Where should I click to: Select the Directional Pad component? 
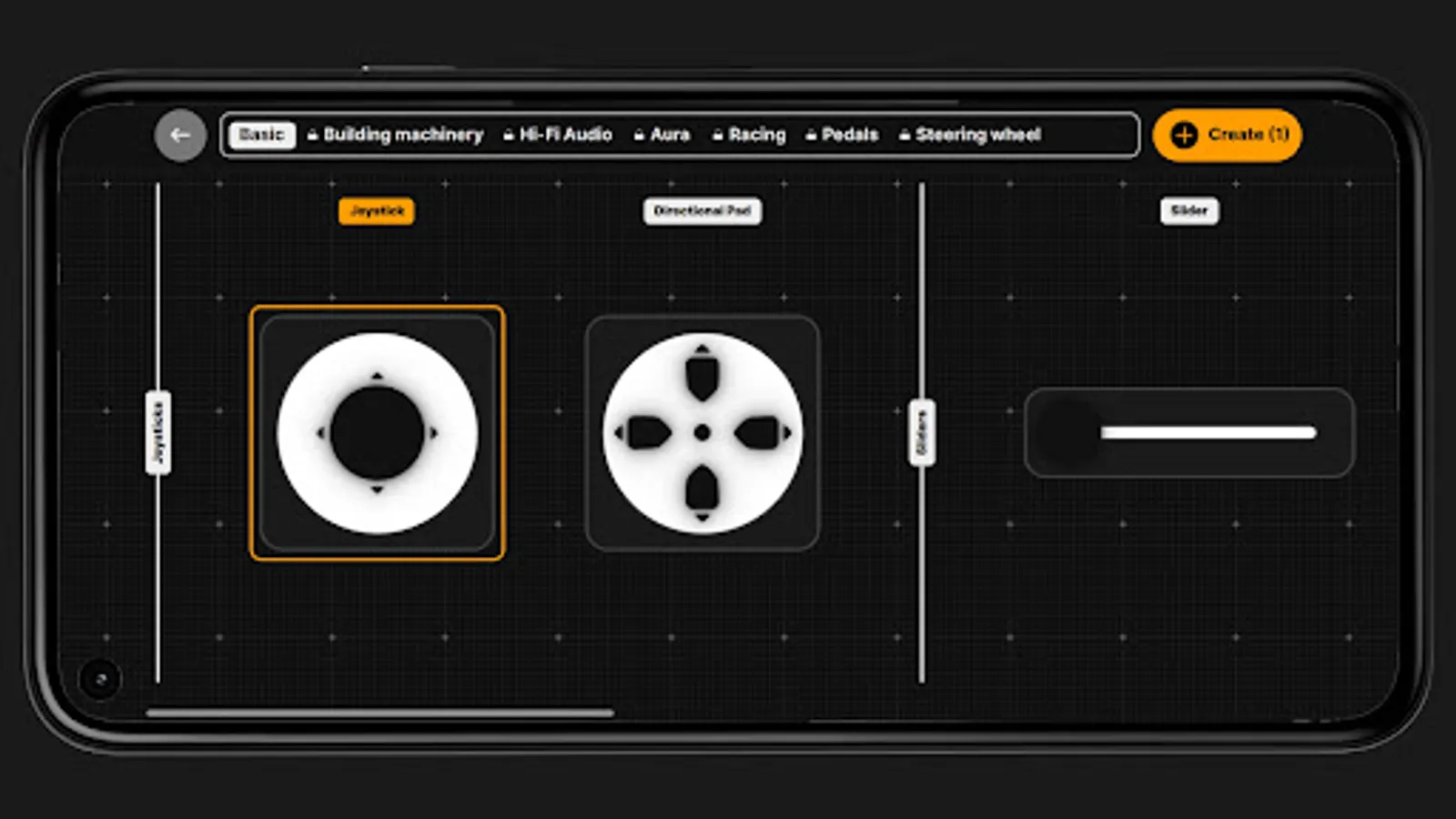(701, 432)
